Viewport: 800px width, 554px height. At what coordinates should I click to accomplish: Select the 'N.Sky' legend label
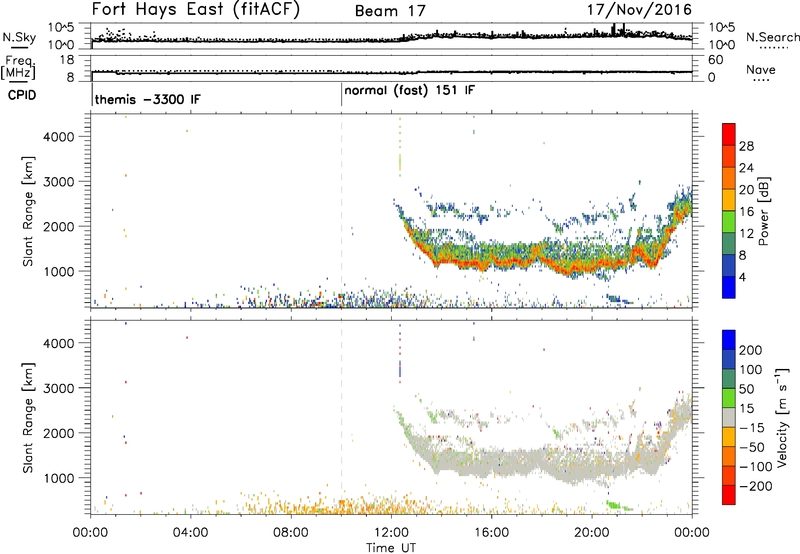19,37
